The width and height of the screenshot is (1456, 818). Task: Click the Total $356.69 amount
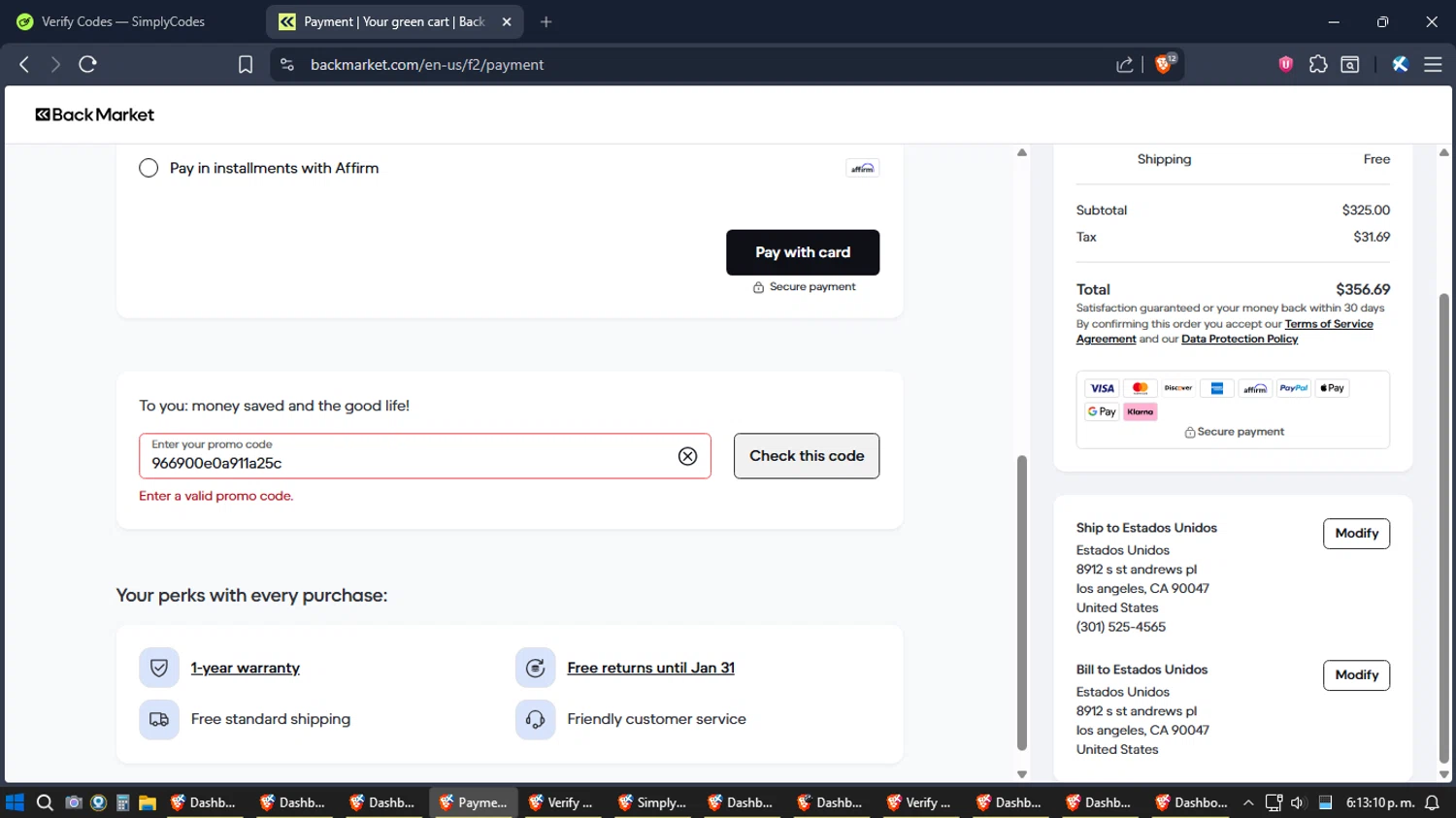pyautogui.click(x=1363, y=289)
